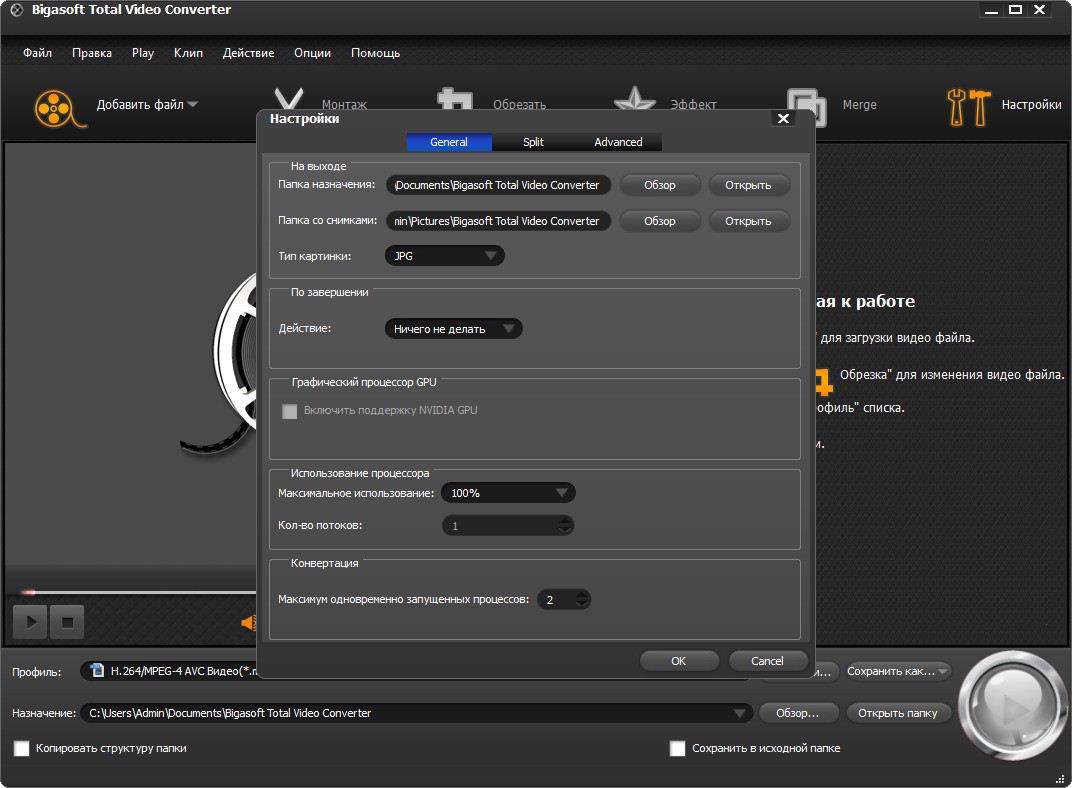The image size is (1072, 788).
Task: Switch to the Split tab
Action: coord(533,142)
